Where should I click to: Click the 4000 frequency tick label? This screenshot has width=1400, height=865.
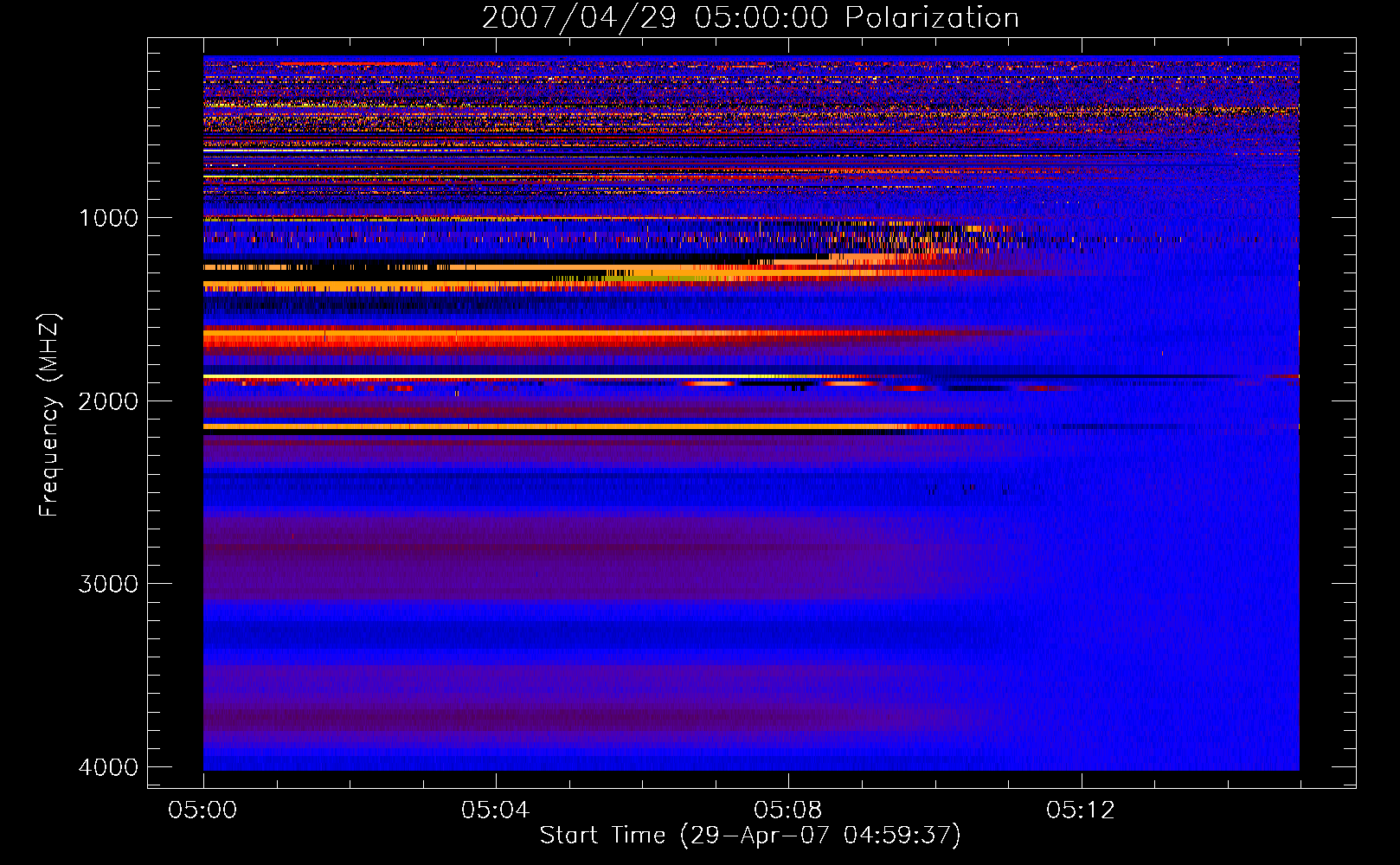tap(108, 767)
